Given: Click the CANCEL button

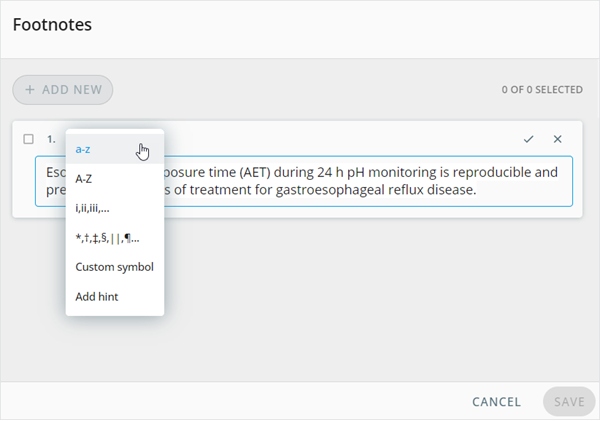Looking at the screenshot, I should [x=496, y=402].
